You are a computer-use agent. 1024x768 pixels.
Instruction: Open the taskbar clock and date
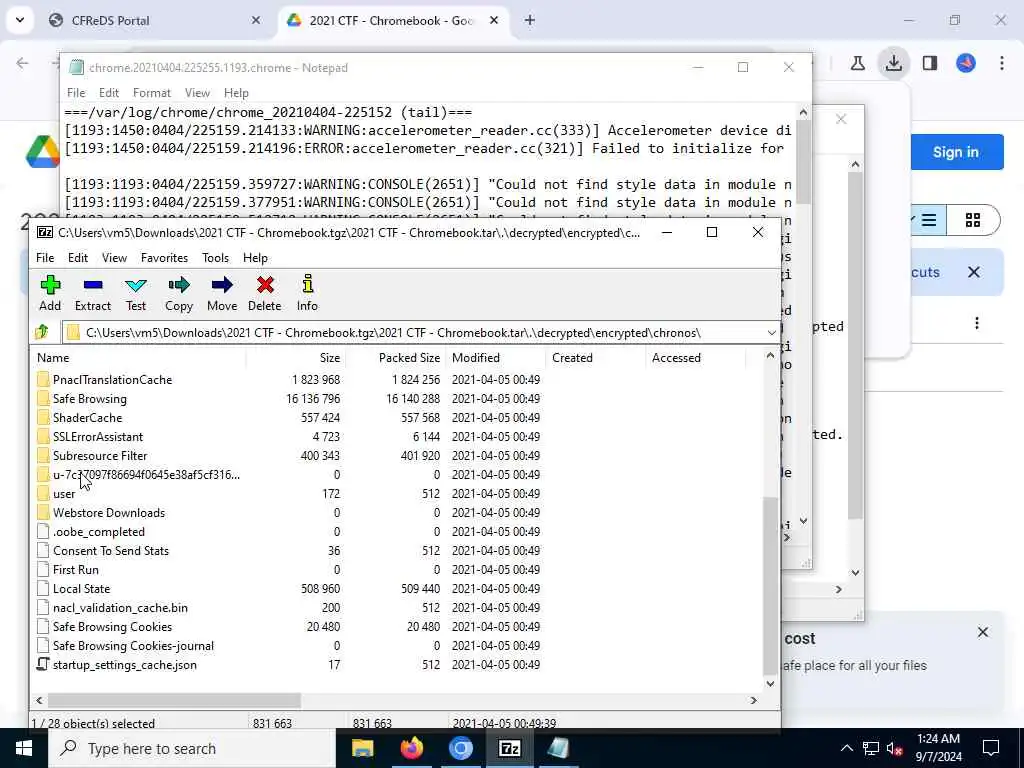point(938,748)
